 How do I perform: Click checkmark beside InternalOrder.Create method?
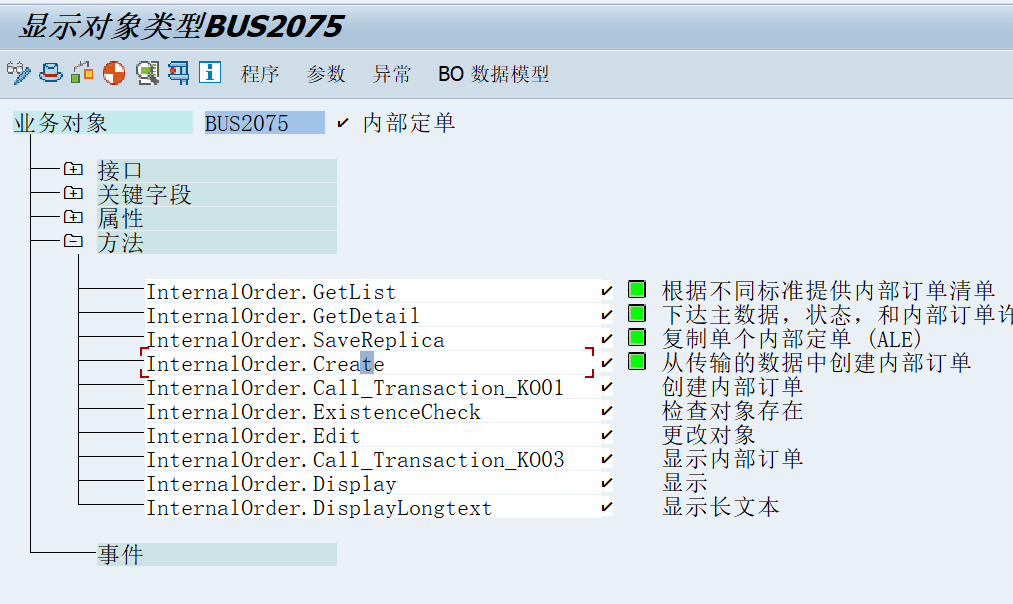pos(607,364)
